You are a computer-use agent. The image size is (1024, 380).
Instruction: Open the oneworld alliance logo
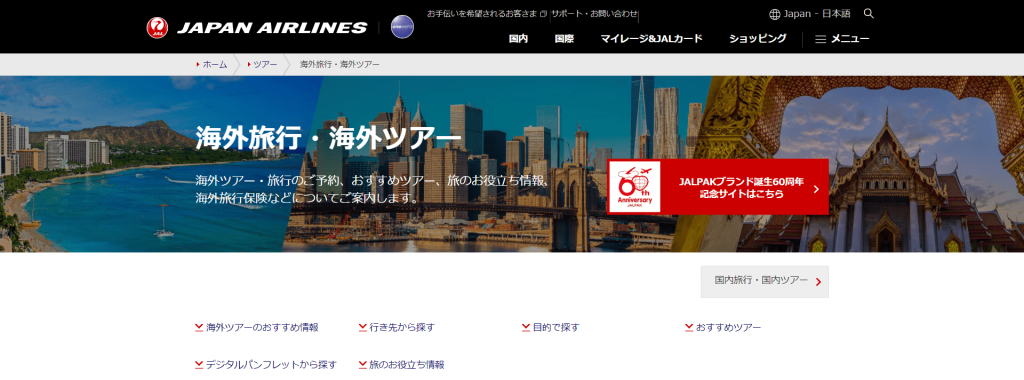point(402,27)
